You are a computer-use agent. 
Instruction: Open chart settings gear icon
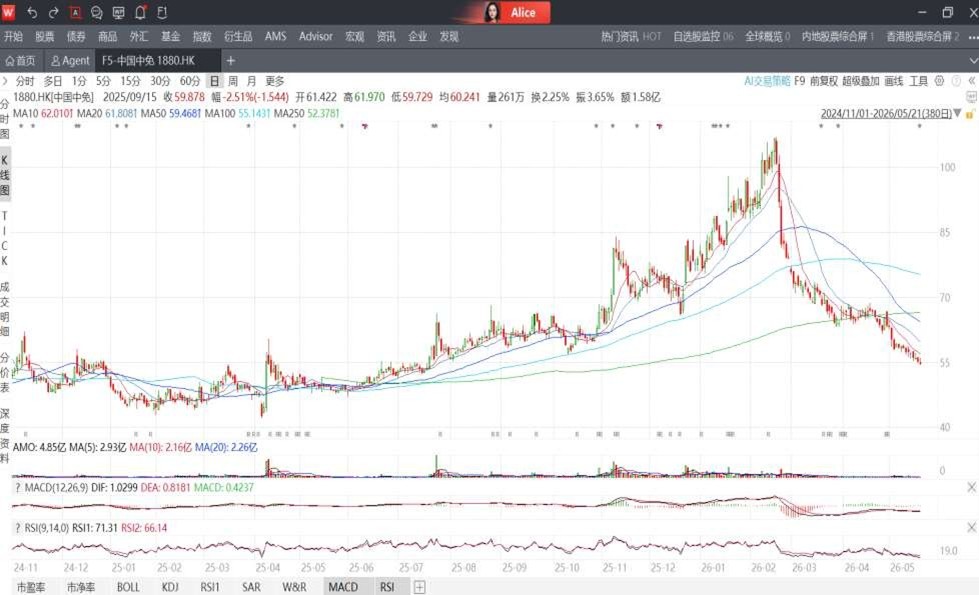pos(939,81)
